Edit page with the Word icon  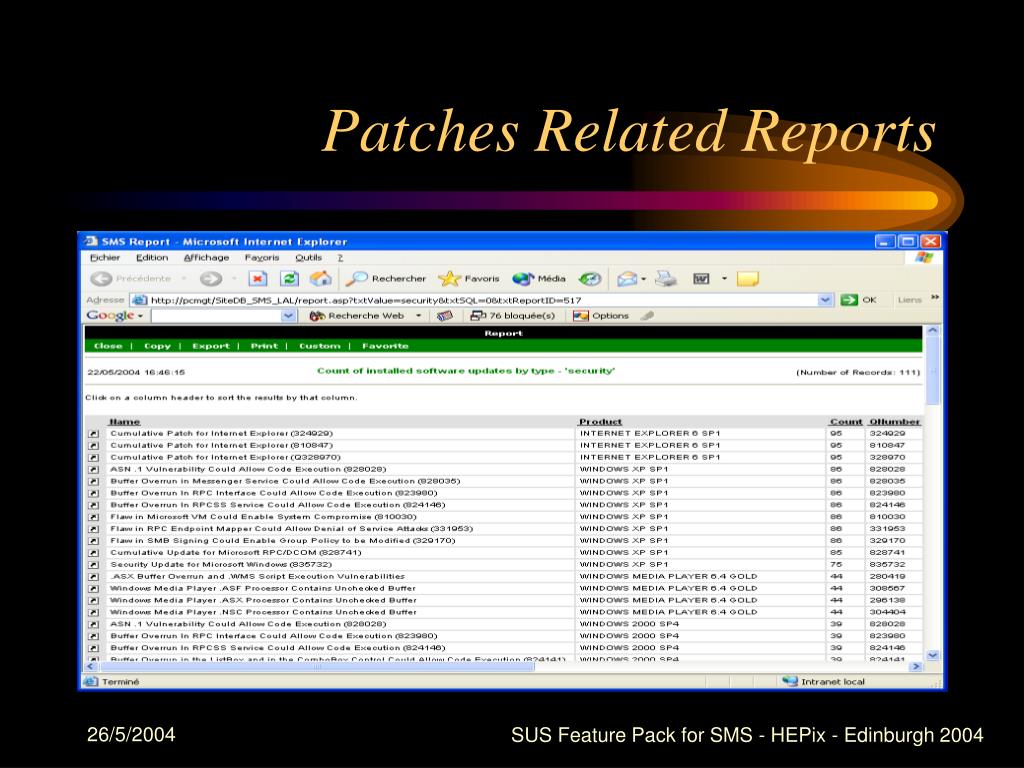tap(701, 279)
